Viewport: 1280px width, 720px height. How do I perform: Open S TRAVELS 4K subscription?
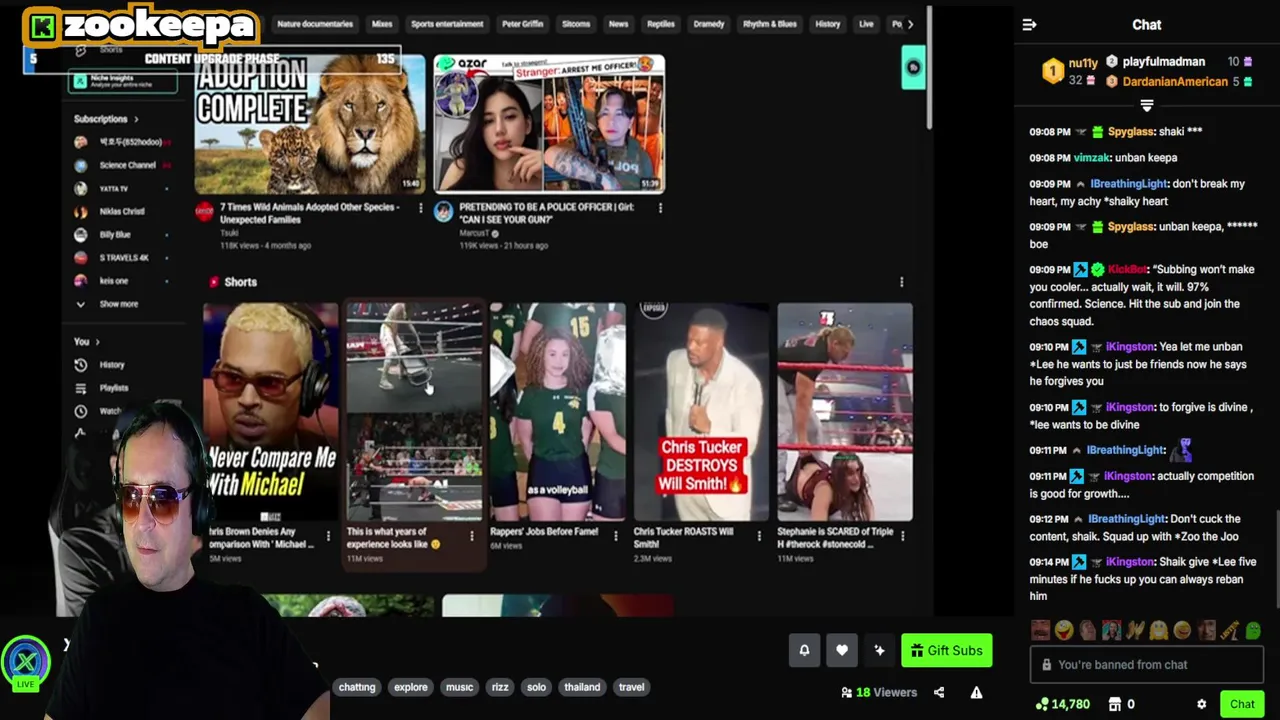pos(122,257)
